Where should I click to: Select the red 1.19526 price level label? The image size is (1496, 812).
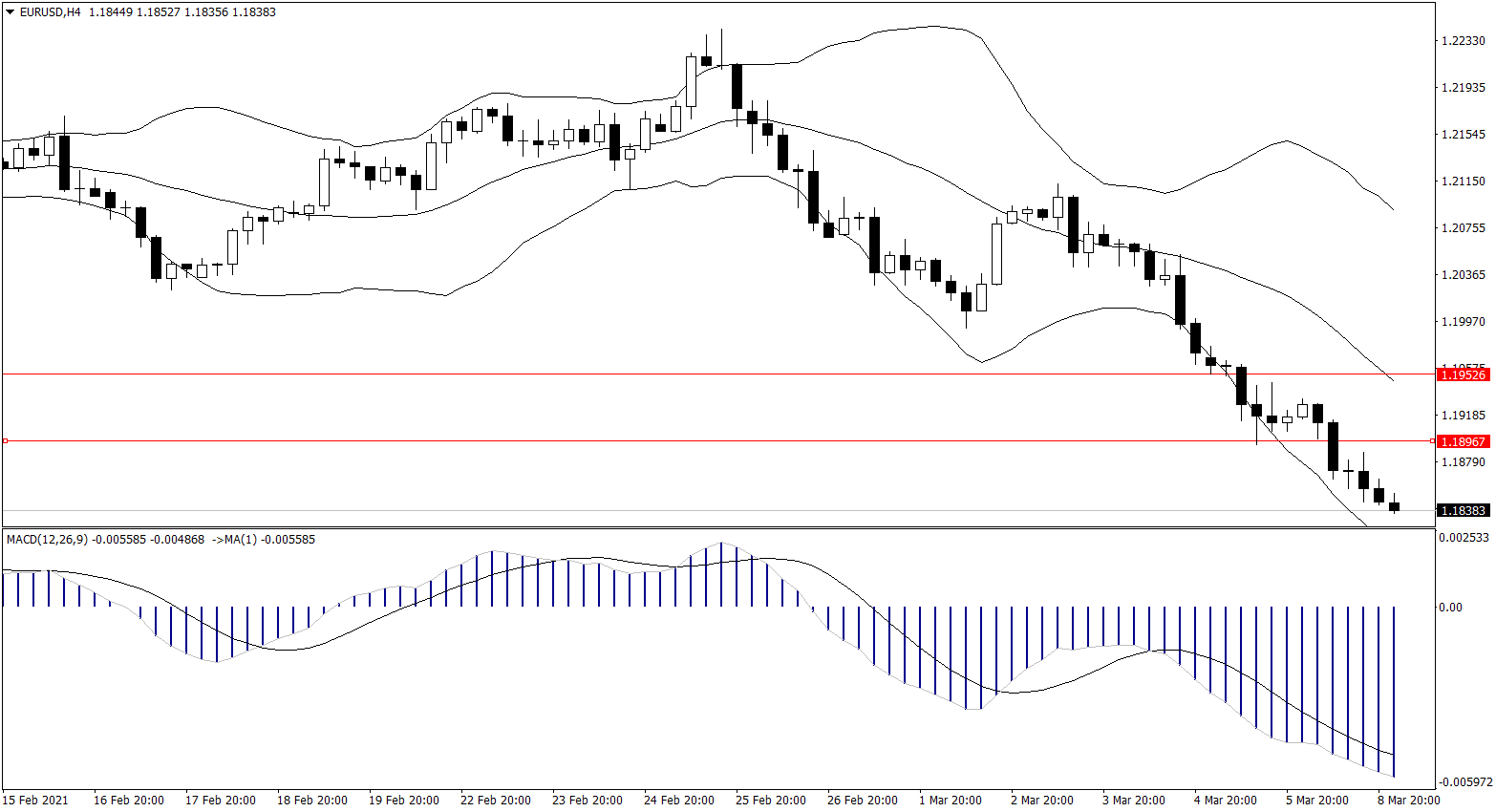point(1463,374)
